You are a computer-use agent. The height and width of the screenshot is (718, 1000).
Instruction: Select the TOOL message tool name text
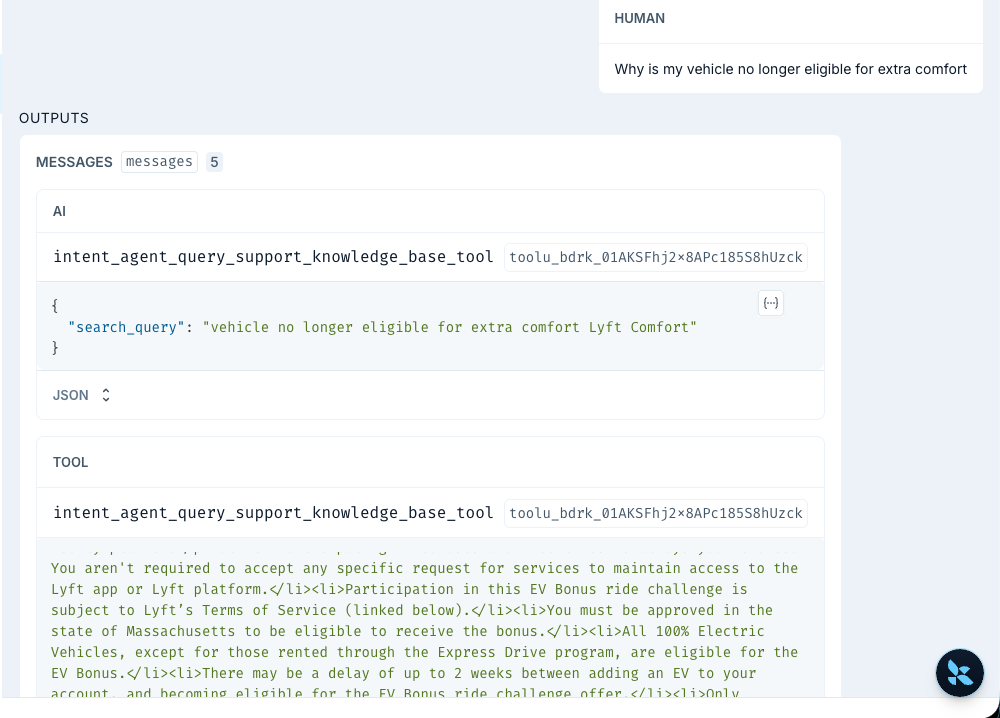point(273,513)
